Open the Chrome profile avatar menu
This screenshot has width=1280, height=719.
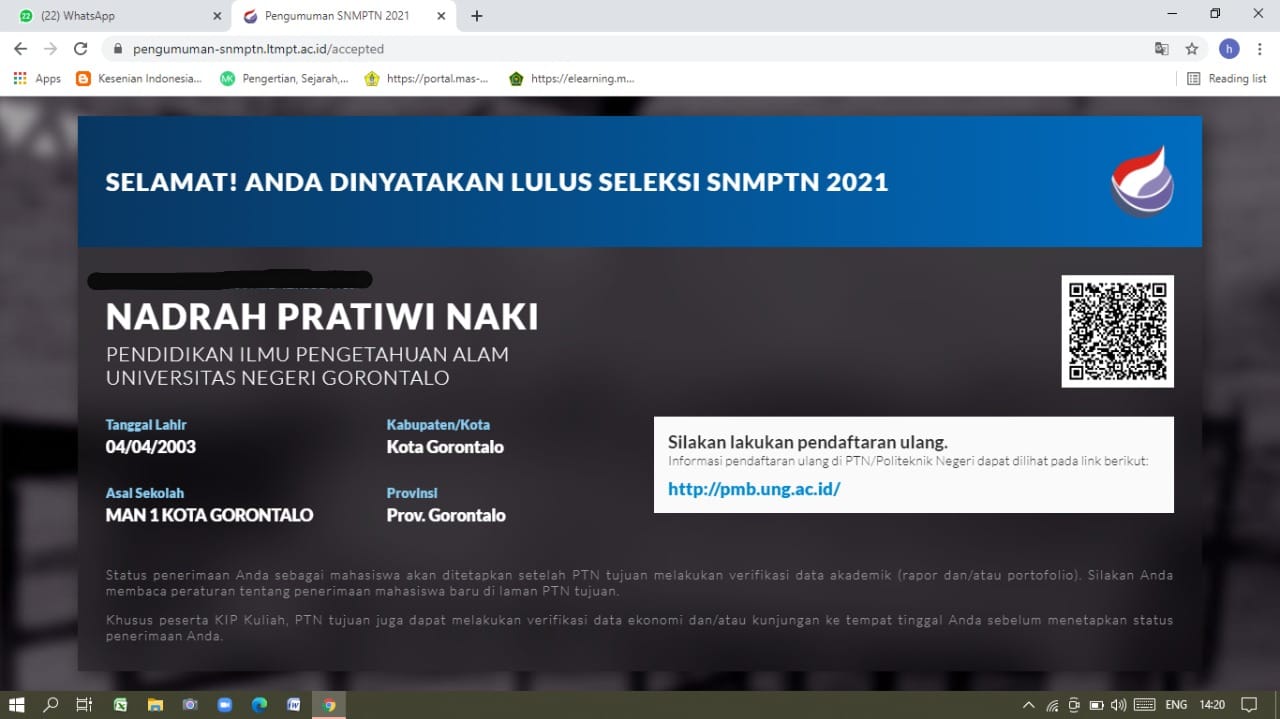1229,48
